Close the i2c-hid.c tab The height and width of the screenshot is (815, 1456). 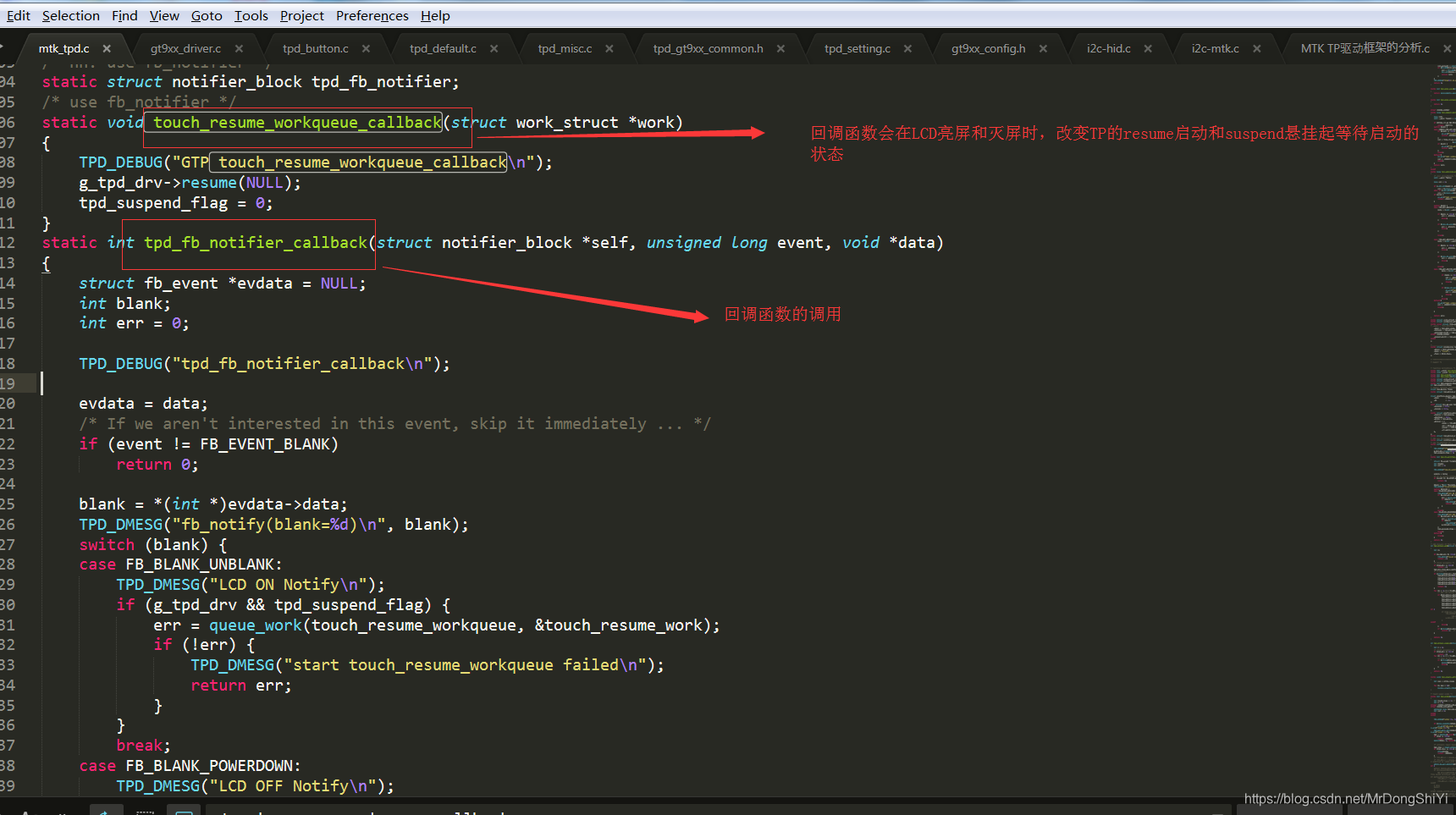[x=1148, y=49]
